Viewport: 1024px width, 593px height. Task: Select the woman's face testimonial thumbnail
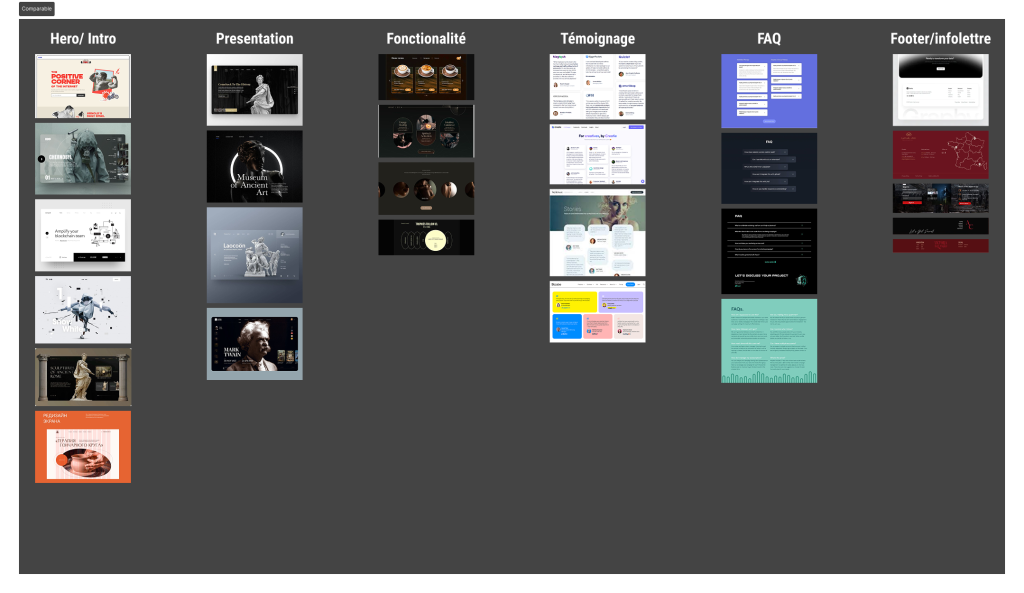597,232
